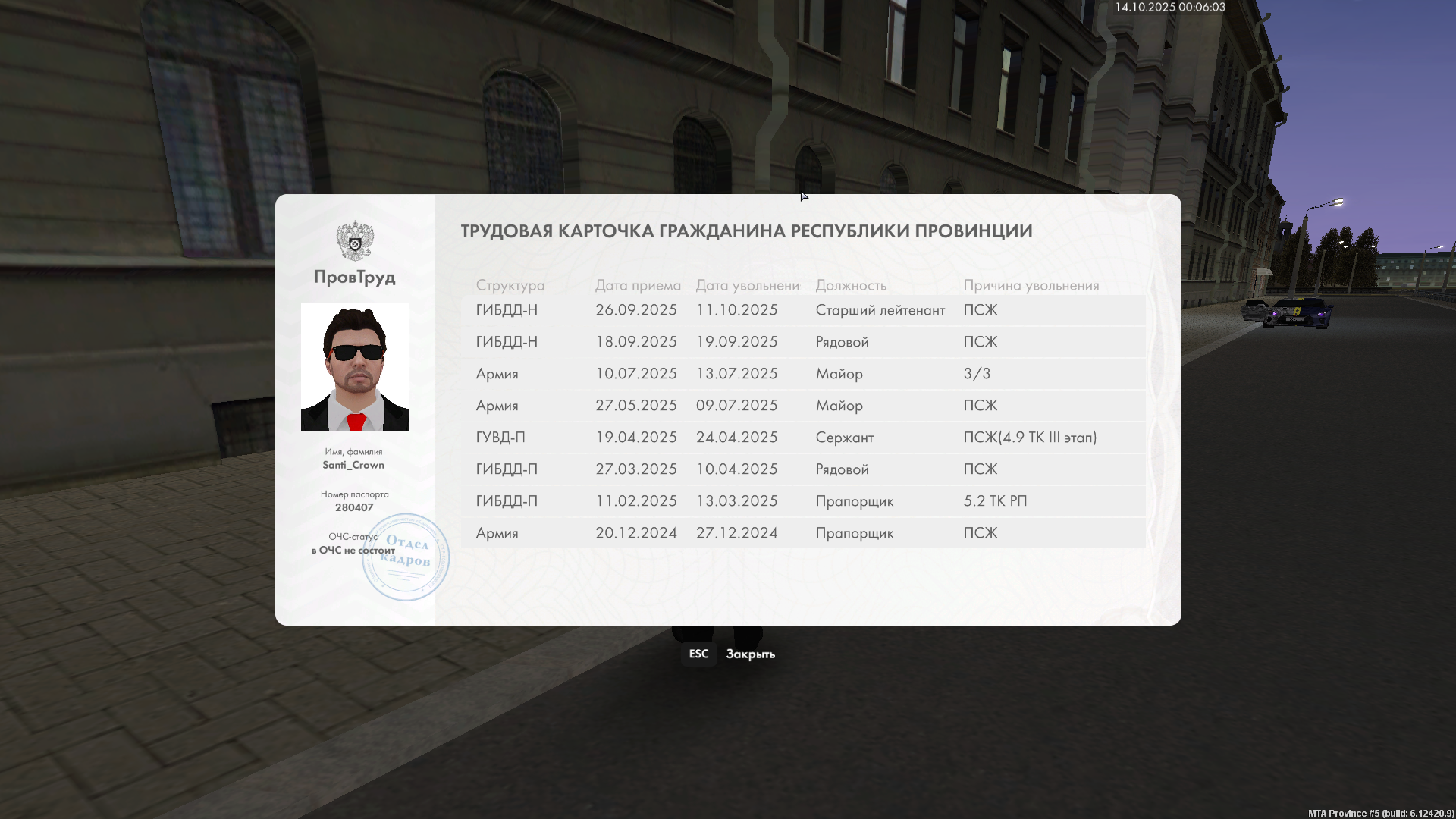The image size is (1456, 819).
Task: Click the Причина увольнения column header
Action: pyautogui.click(x=1031, y=285)
